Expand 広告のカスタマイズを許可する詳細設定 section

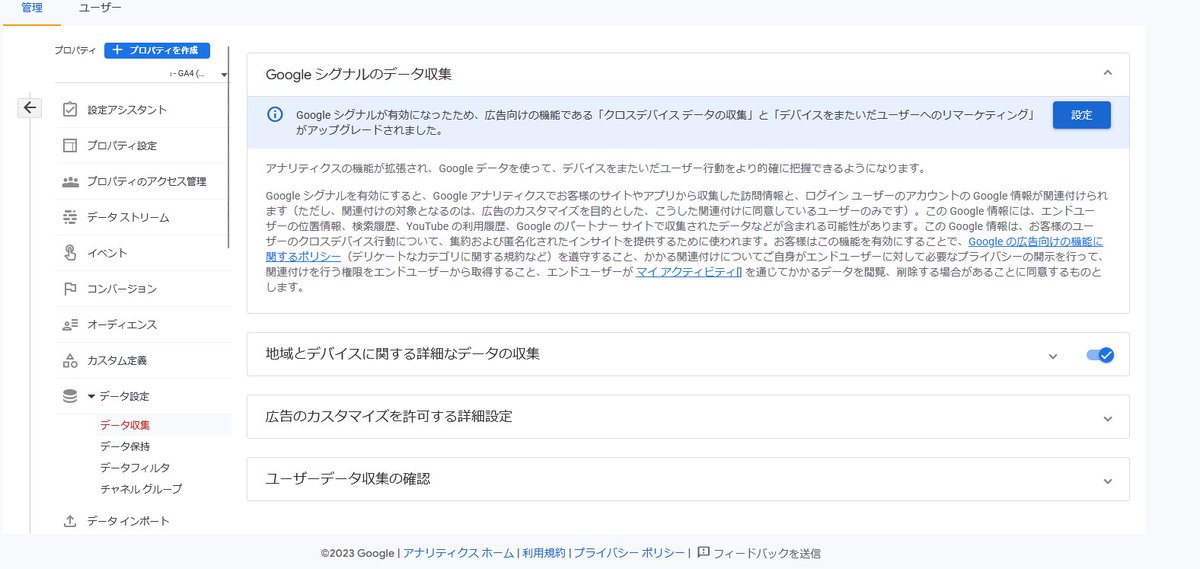[x=1107, y=418]
